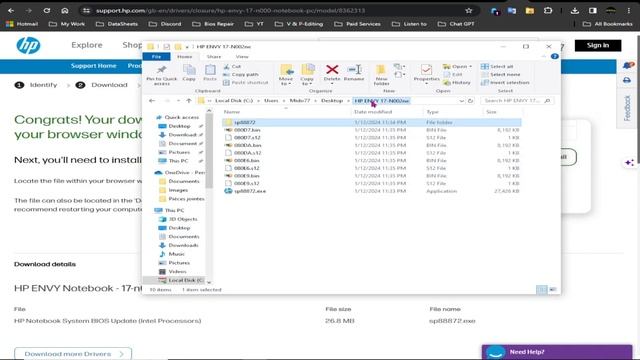The height and width of the screenshot is (360, 640).
Task: Sort by the Name column header
Action: click(x=232, y=112)
